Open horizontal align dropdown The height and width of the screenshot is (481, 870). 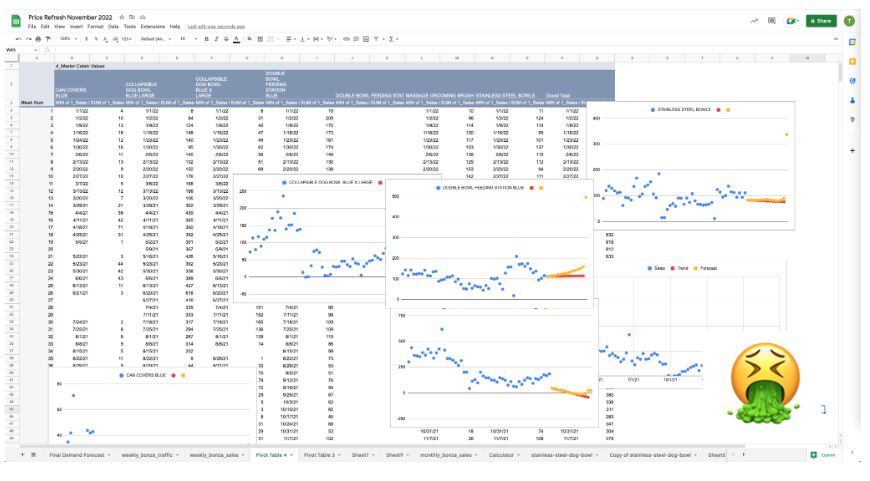[x=290, y=39]
